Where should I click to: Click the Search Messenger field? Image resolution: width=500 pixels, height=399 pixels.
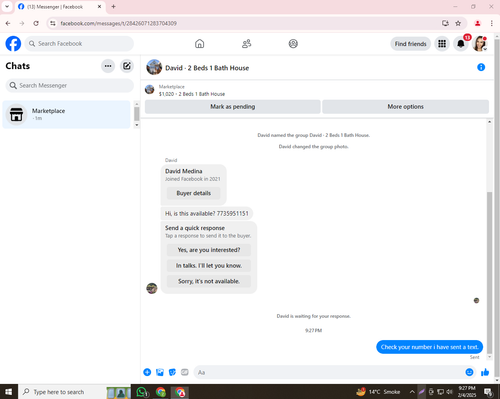point(70,86)
